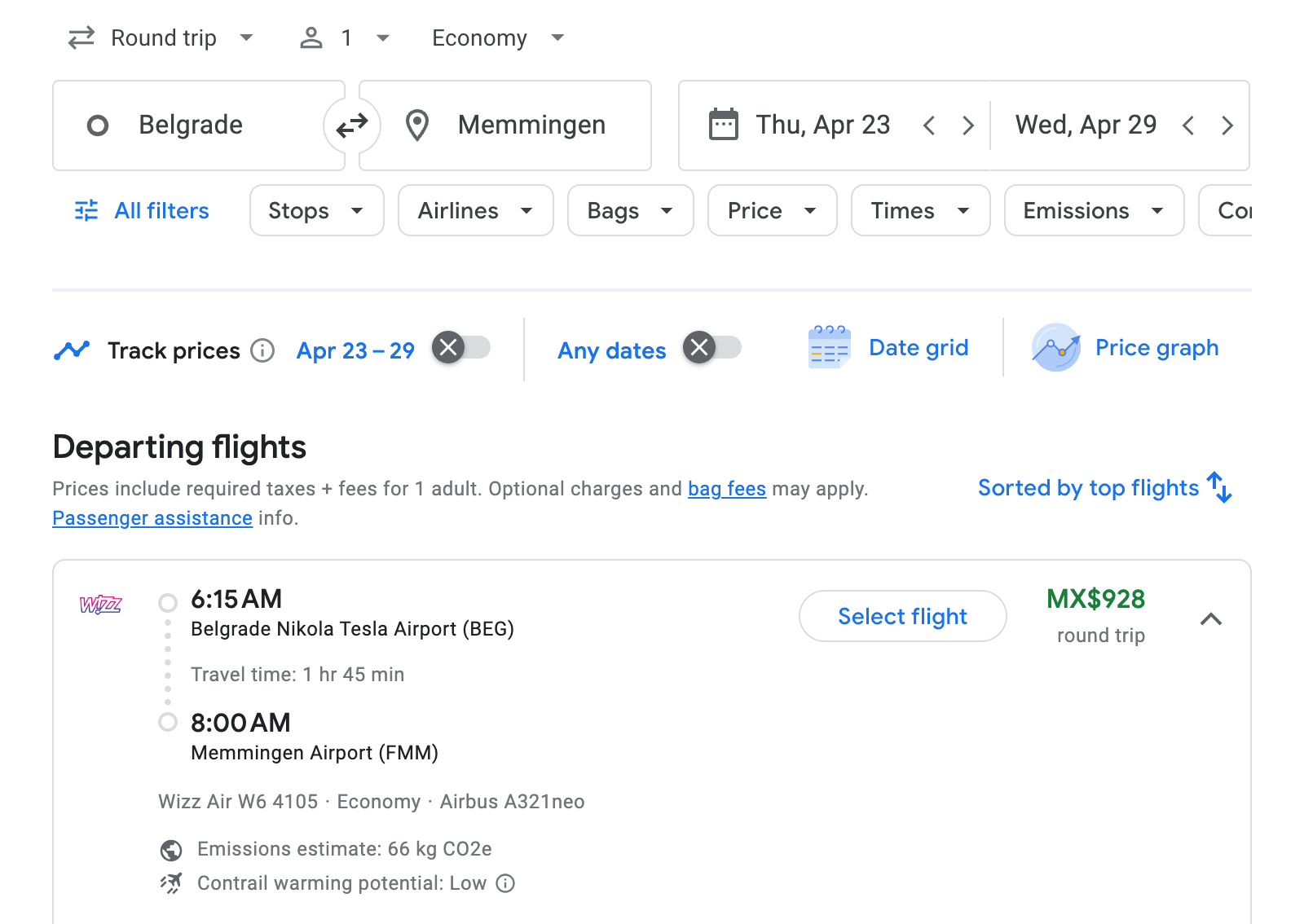Viewport: 1304px width, 924px height.
Task: Click the Select flight button
Action: 901,616
